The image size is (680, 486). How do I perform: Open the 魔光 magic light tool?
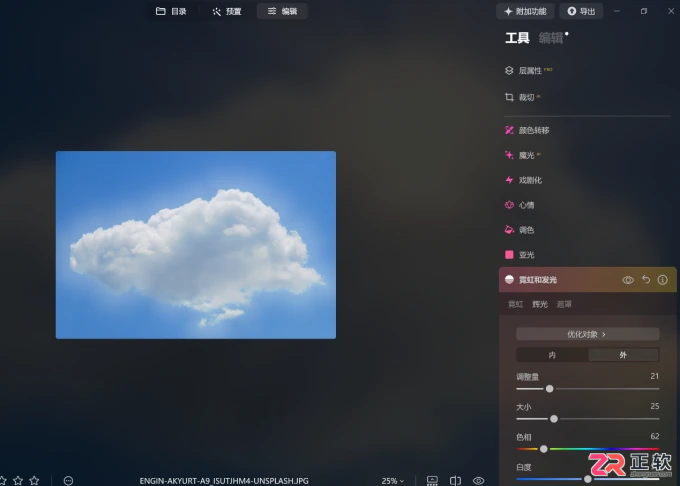(x=523, y=155)
